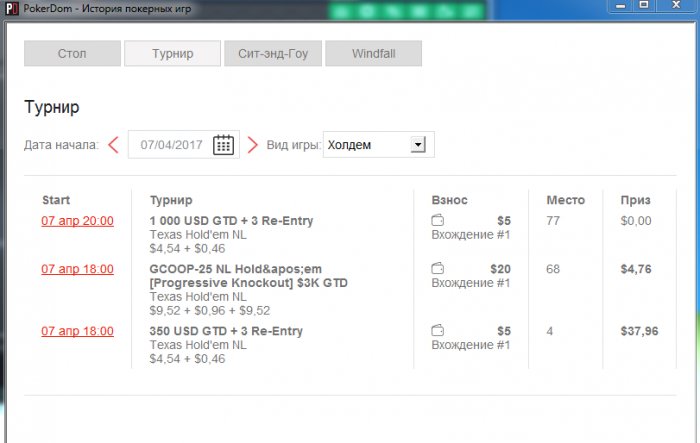This screenshot has width=700, height=443.
Task: Click wallet icon for GCOOP-25 $20 entry
Action: click(438, 268)
